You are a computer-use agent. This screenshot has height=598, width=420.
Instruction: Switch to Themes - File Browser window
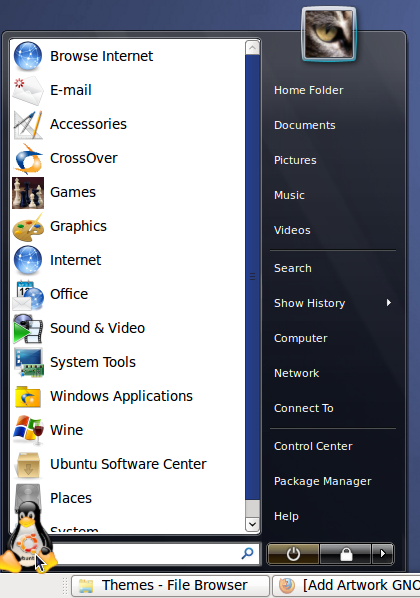(x=170, y=585)
